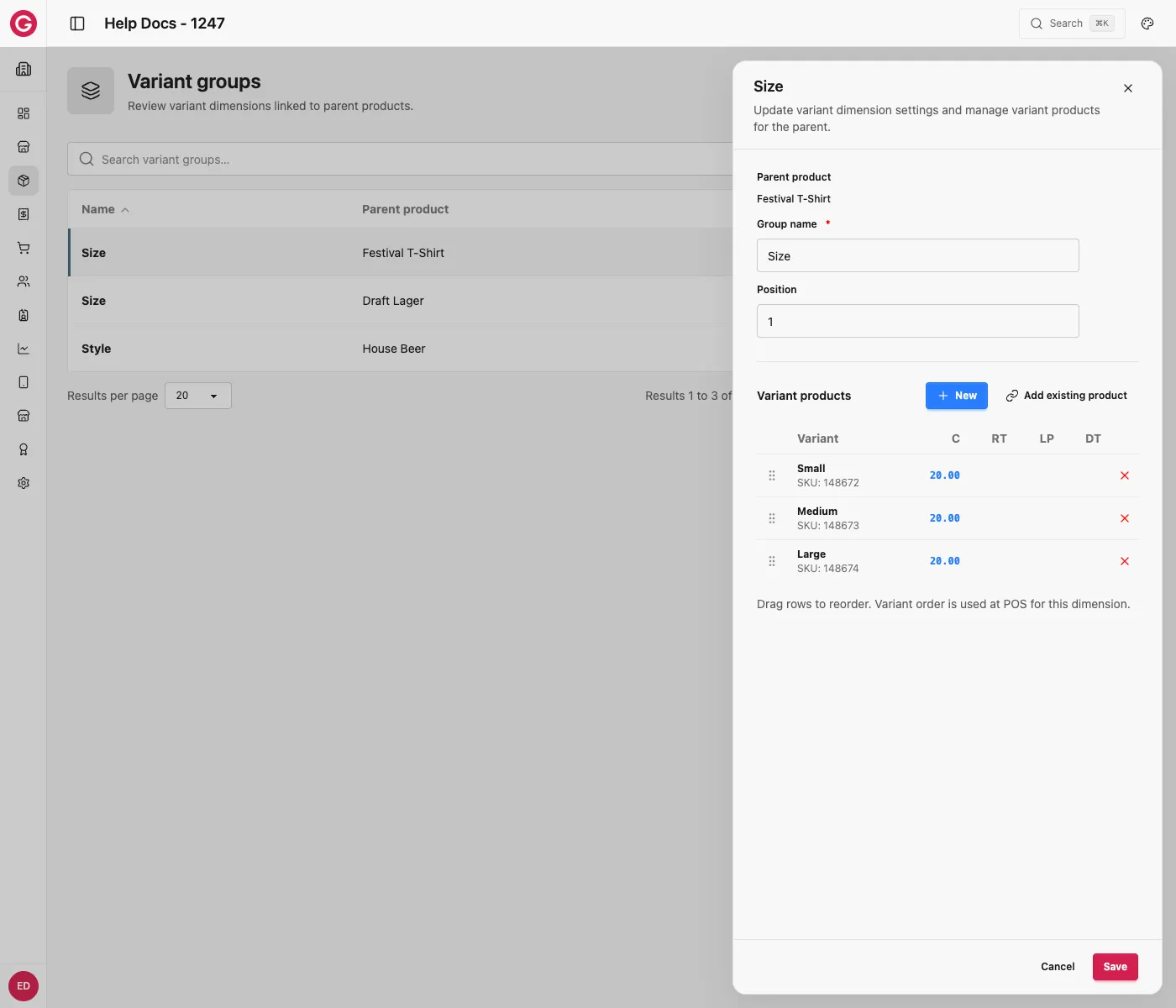Open the customers people sidebar icon
Viewport: 1176px width, 1008px height.
click(x=24, y=281)
